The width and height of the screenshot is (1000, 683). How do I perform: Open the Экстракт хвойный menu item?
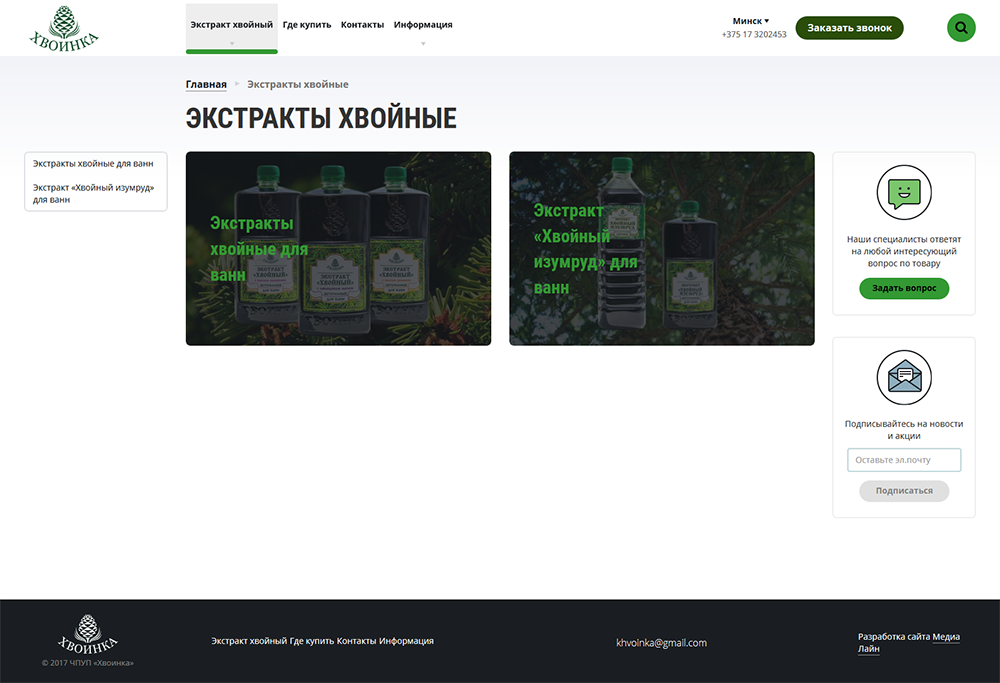(232, 25)
